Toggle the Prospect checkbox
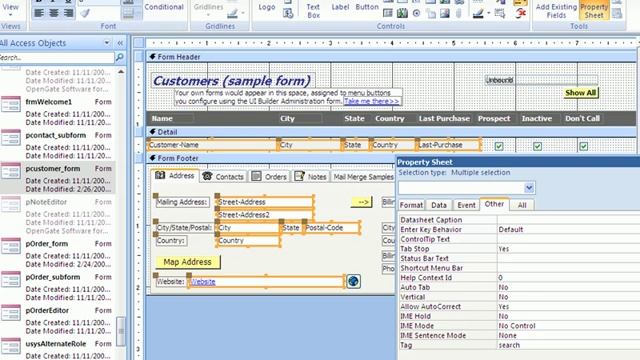Viewport: 640px width, 360px height. click(499, 146)
